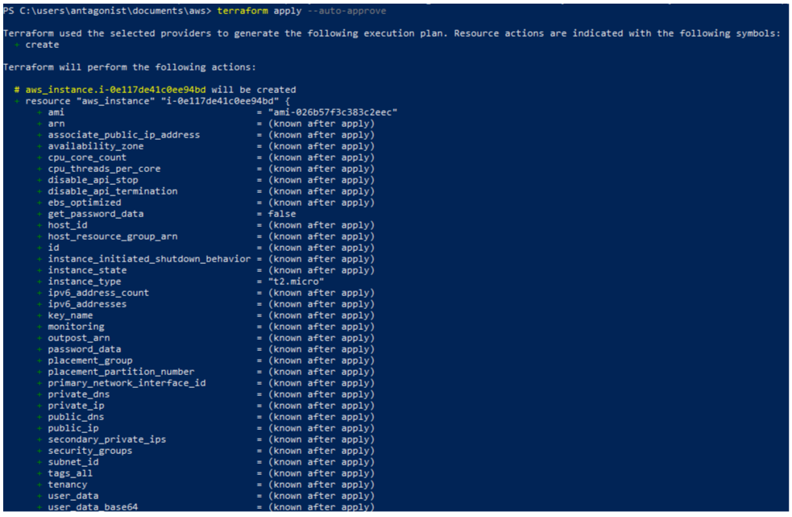Click '(known after apply)' in the arn row

pos(322,123)
